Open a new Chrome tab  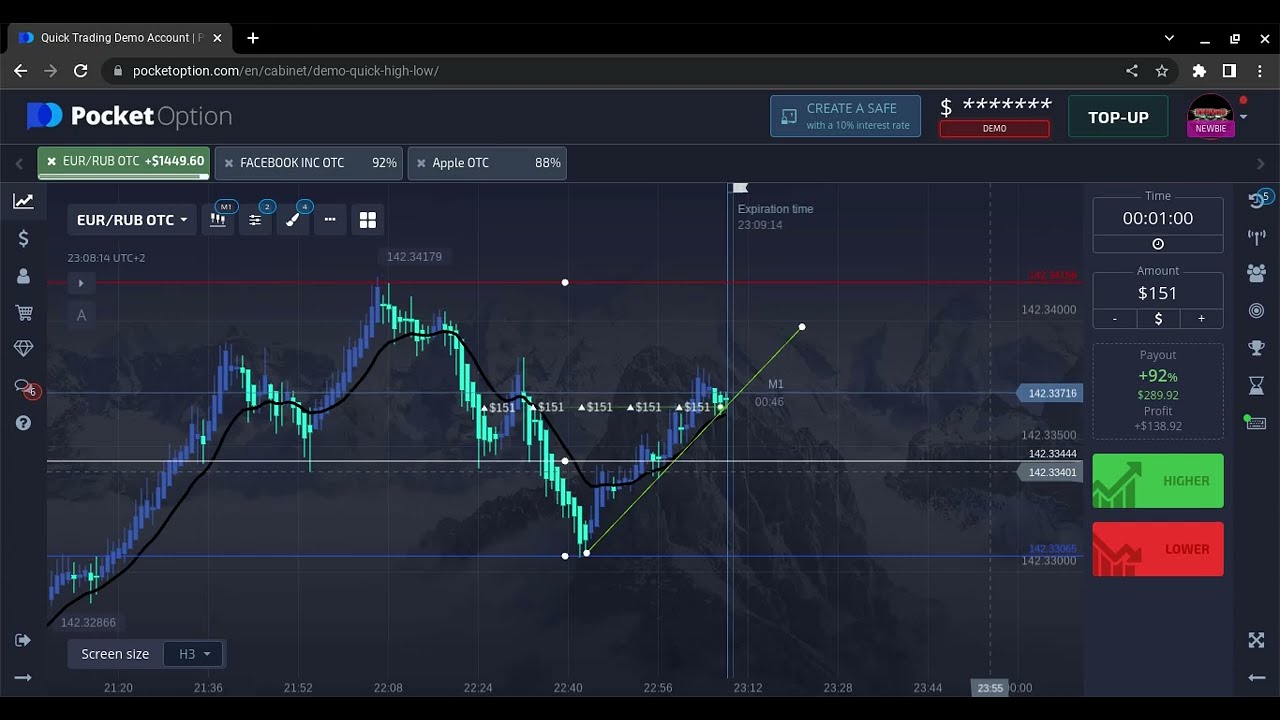[x=253, y=38]
